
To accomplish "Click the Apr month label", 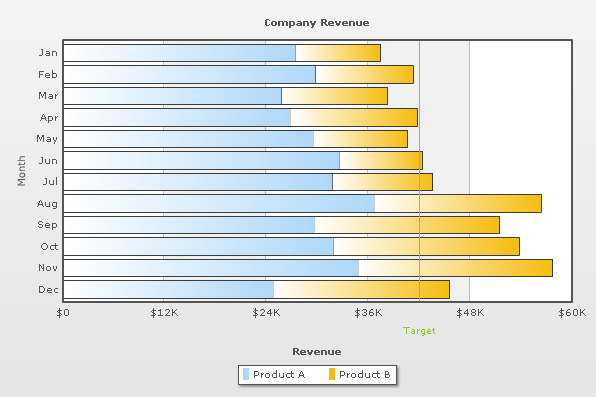I will [x=49, y=118].
